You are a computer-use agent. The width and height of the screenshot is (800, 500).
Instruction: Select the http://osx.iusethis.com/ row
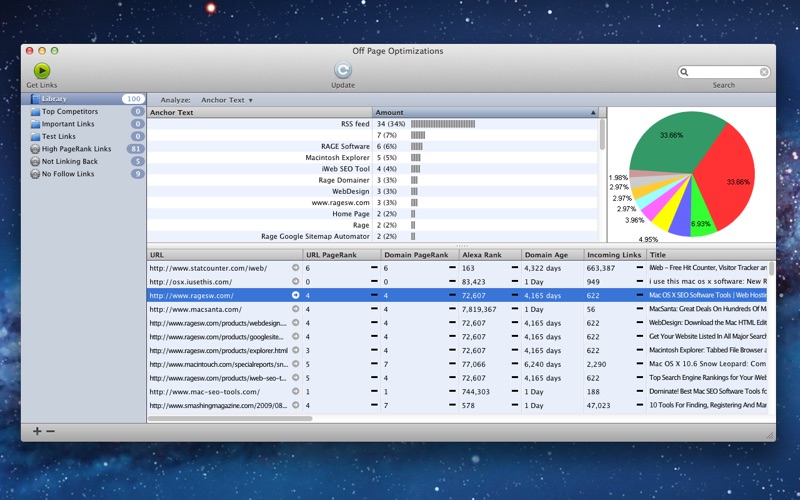[x=457, y=282]
